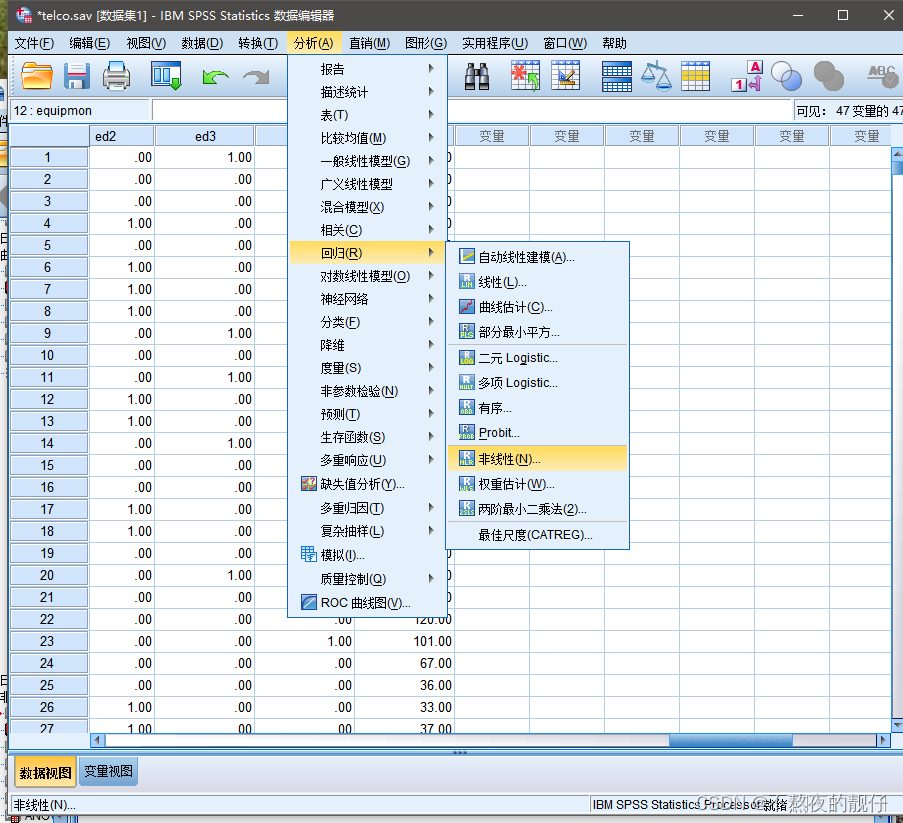Expand the 生存函数(S) submenu
This screenshot has width=903, height=823.
[367, 437]
